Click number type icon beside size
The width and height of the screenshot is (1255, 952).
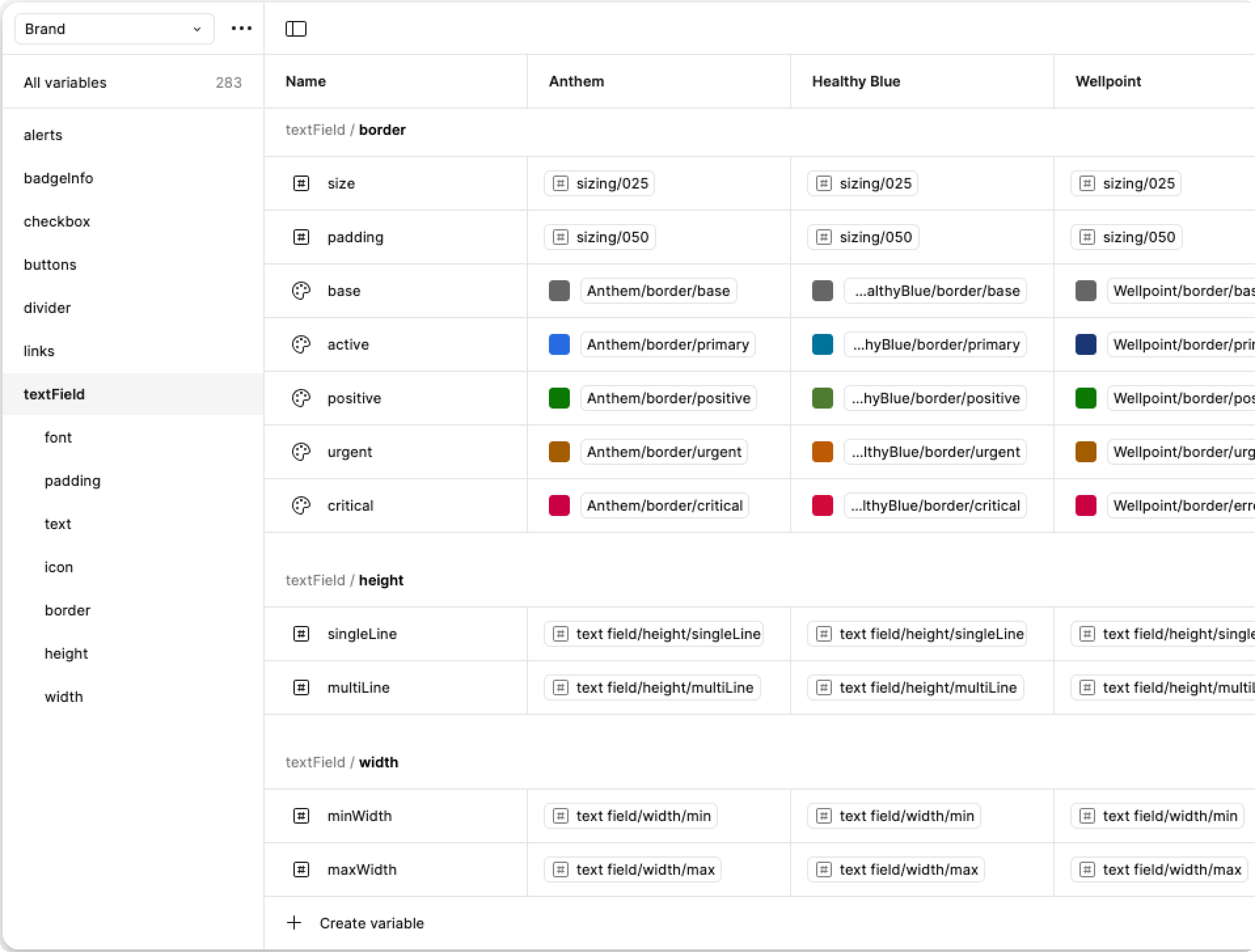point(301,183)
